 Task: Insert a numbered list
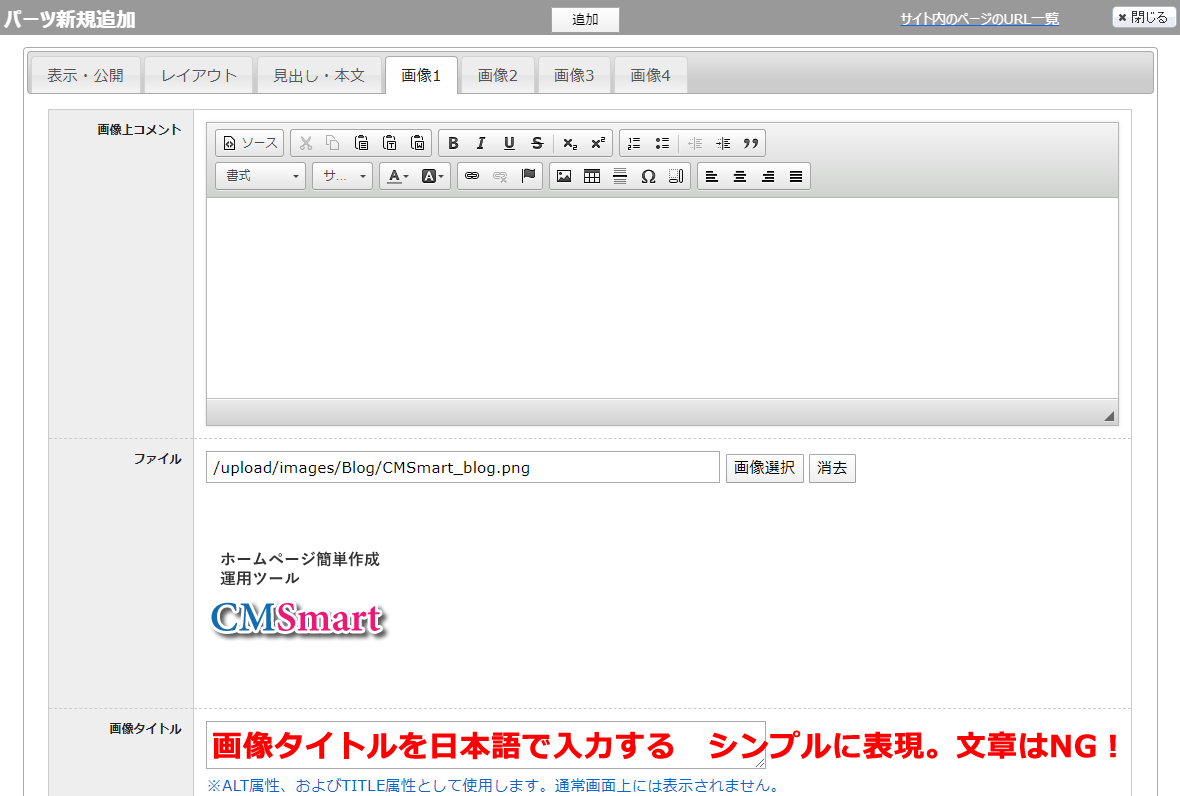(633, 143)
